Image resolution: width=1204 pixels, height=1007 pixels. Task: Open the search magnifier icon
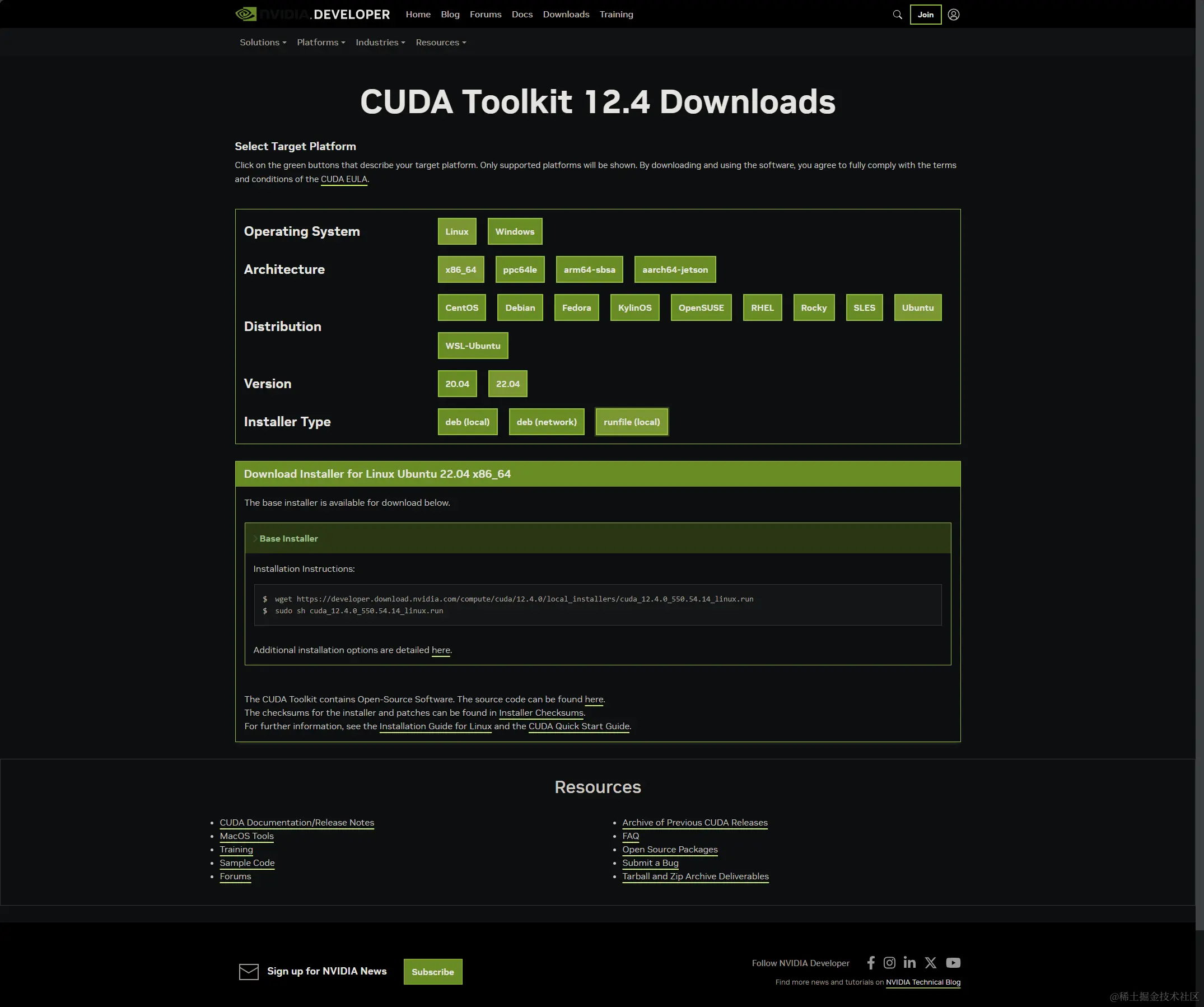pyautogui.click(x=897, y=15)
